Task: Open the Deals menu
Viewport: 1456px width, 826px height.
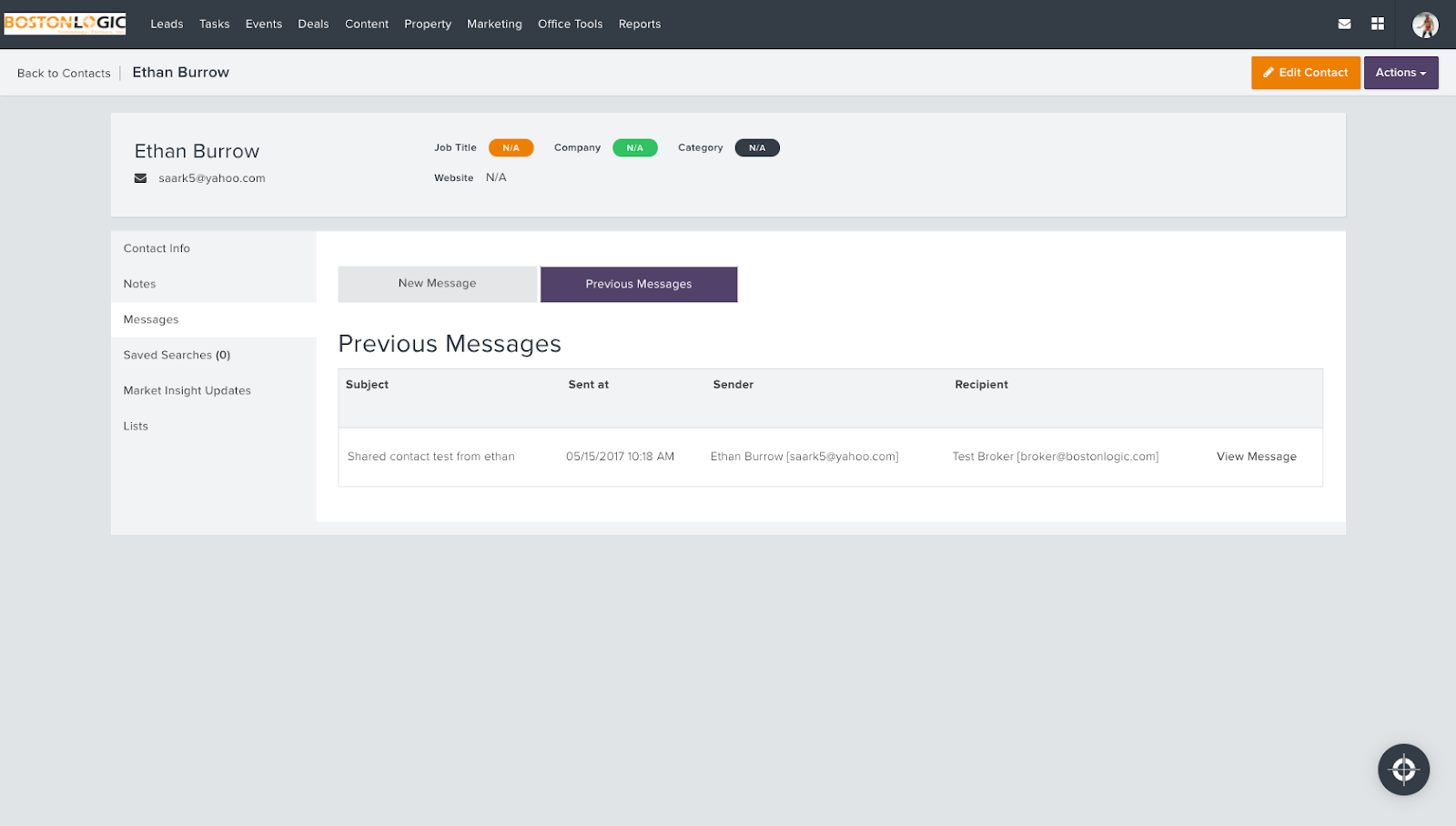Action: coord(313,25)
